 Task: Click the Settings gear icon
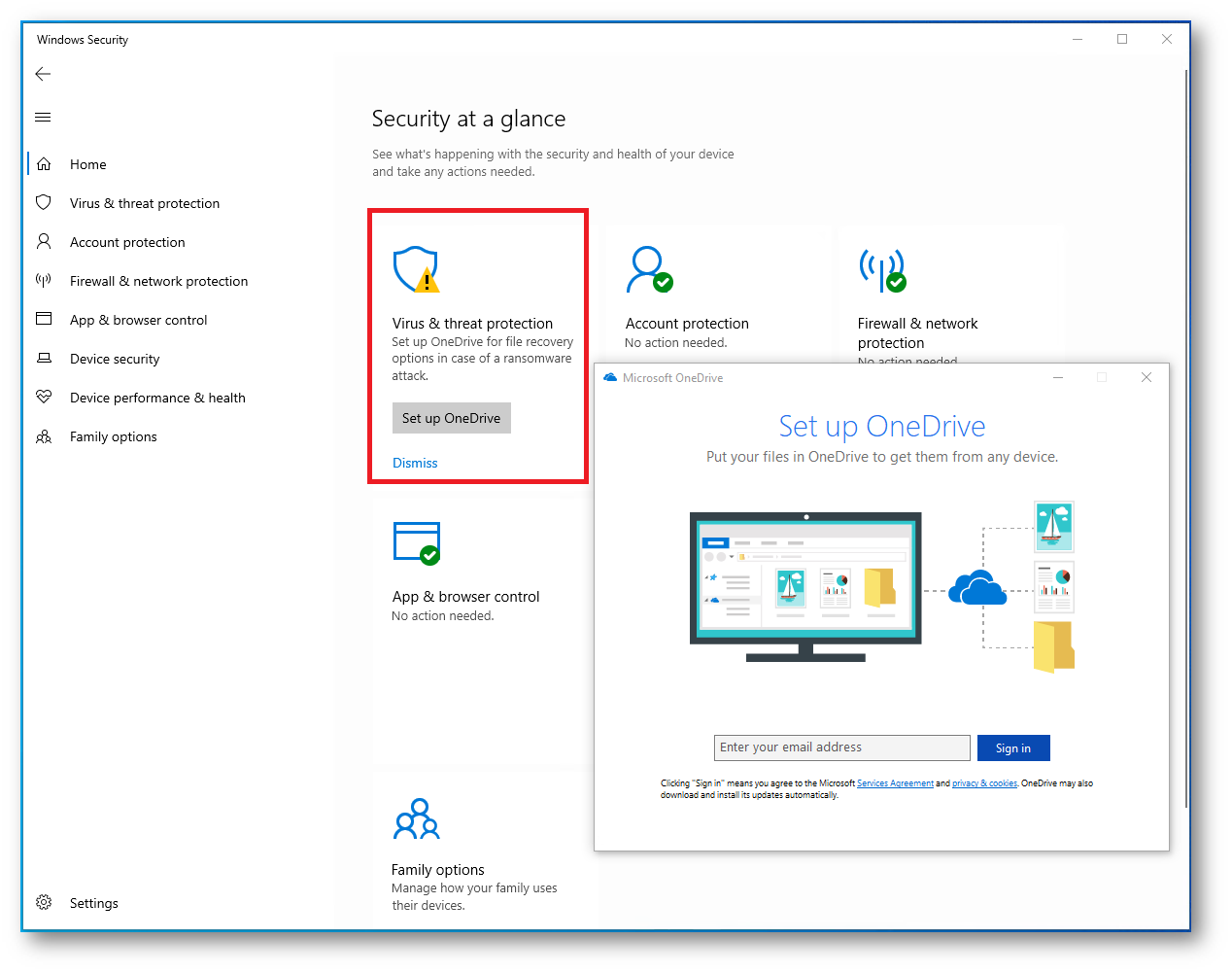coord(44,902)
